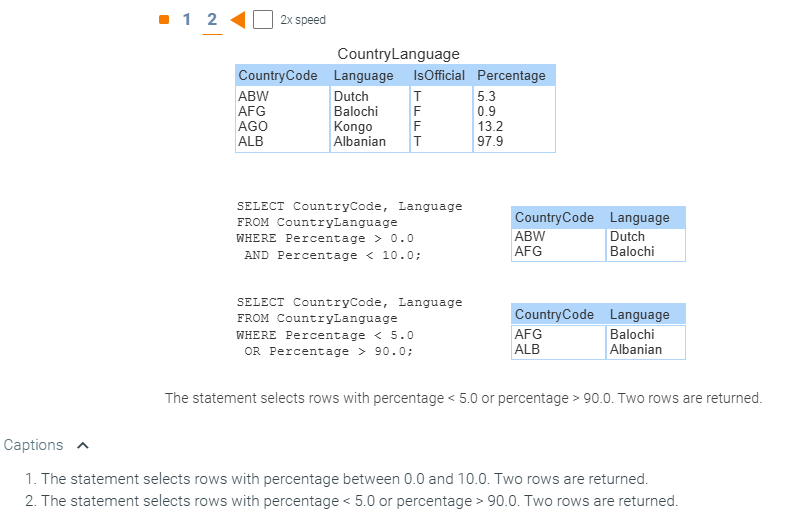807x530 pixels.
Task: Click the first SQL query with AND condition
Action: (x=349, y=231)
